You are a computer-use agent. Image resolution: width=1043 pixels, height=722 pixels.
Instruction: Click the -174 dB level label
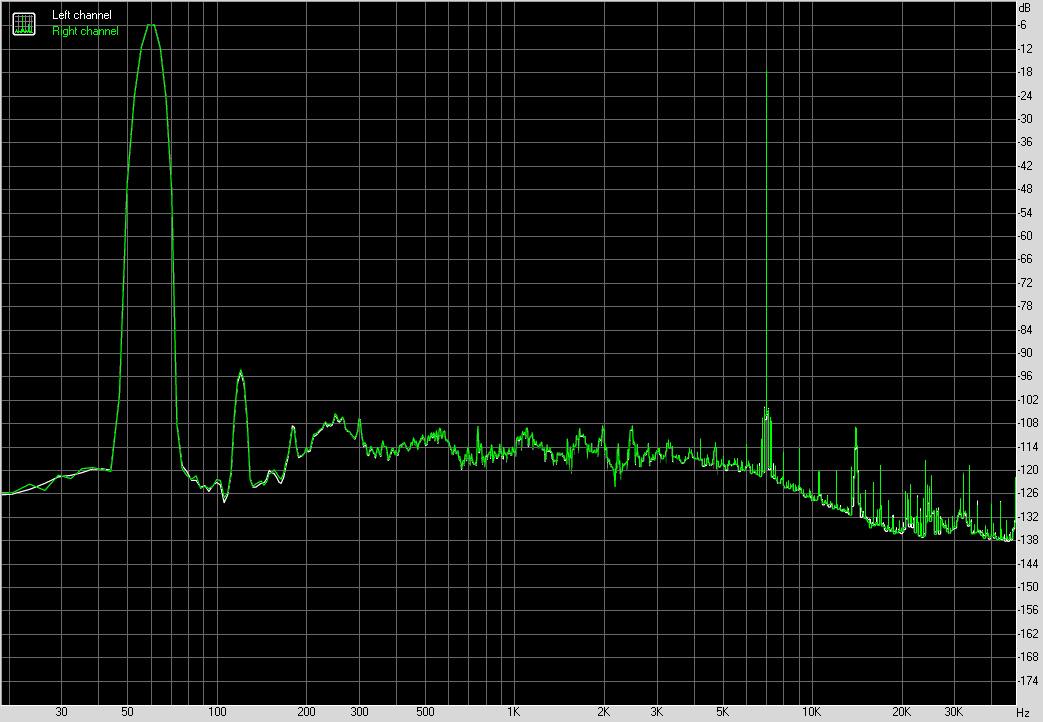(1024, 680)
